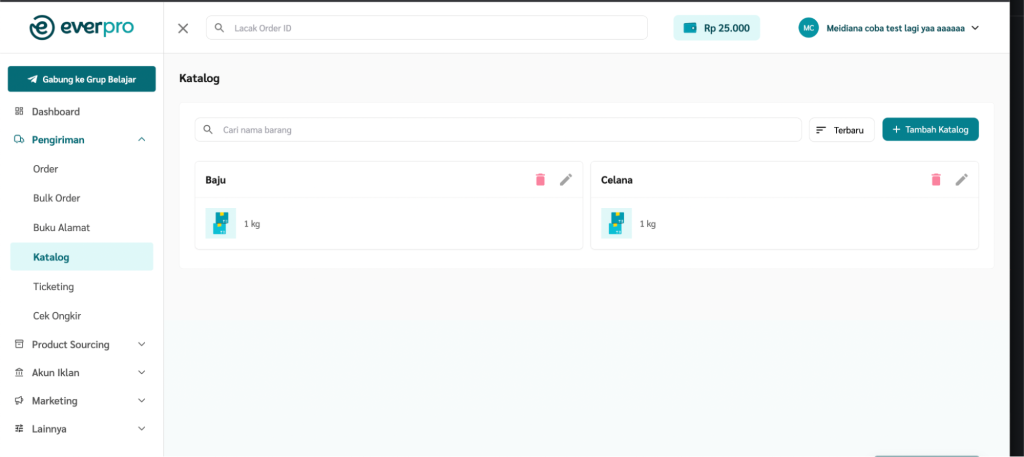Click the pencil icon on Celana card
The width and height of the screenshot is (1024, 457).
[x=962, y=180]
